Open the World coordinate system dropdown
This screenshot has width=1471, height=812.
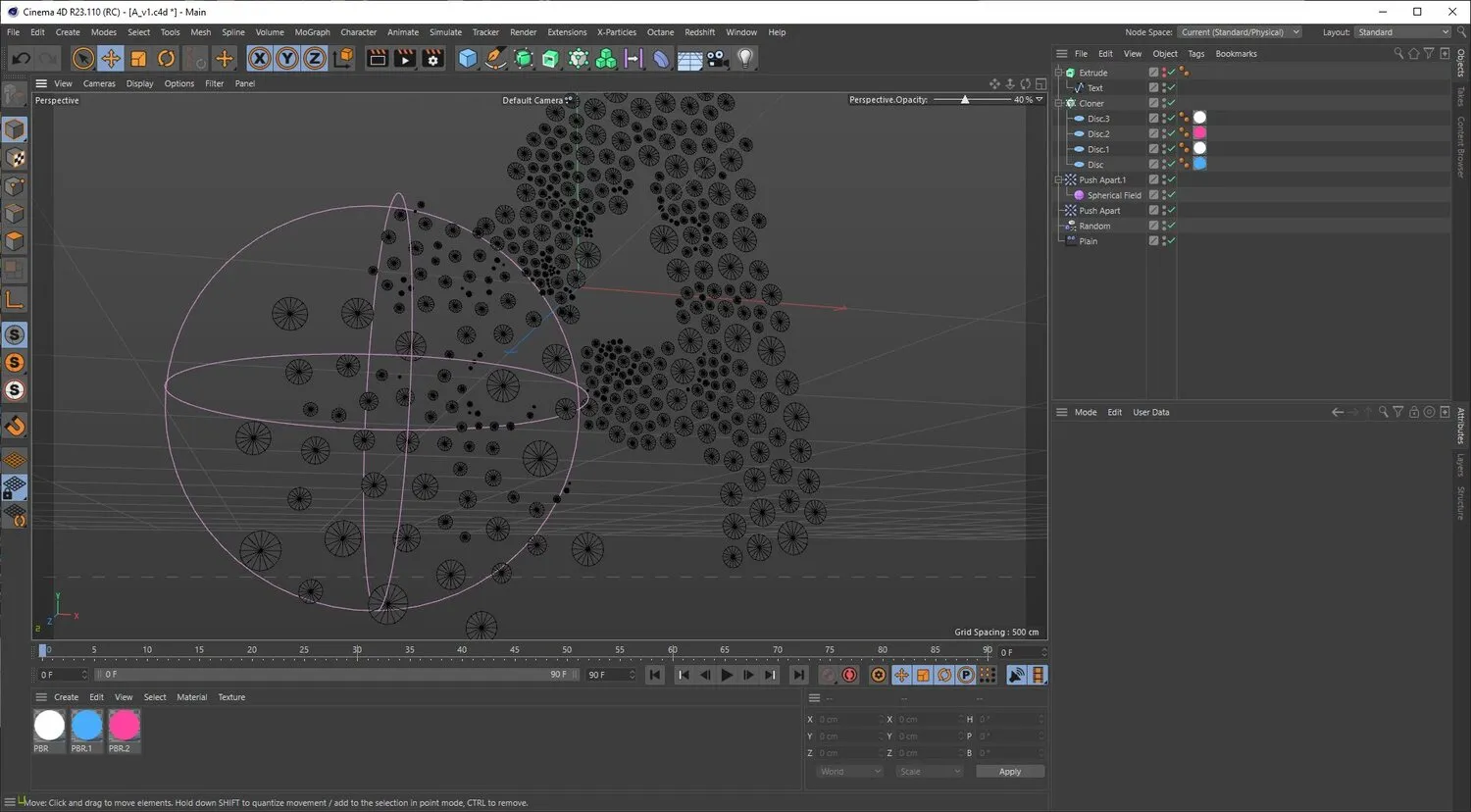[x=850, y=772]
